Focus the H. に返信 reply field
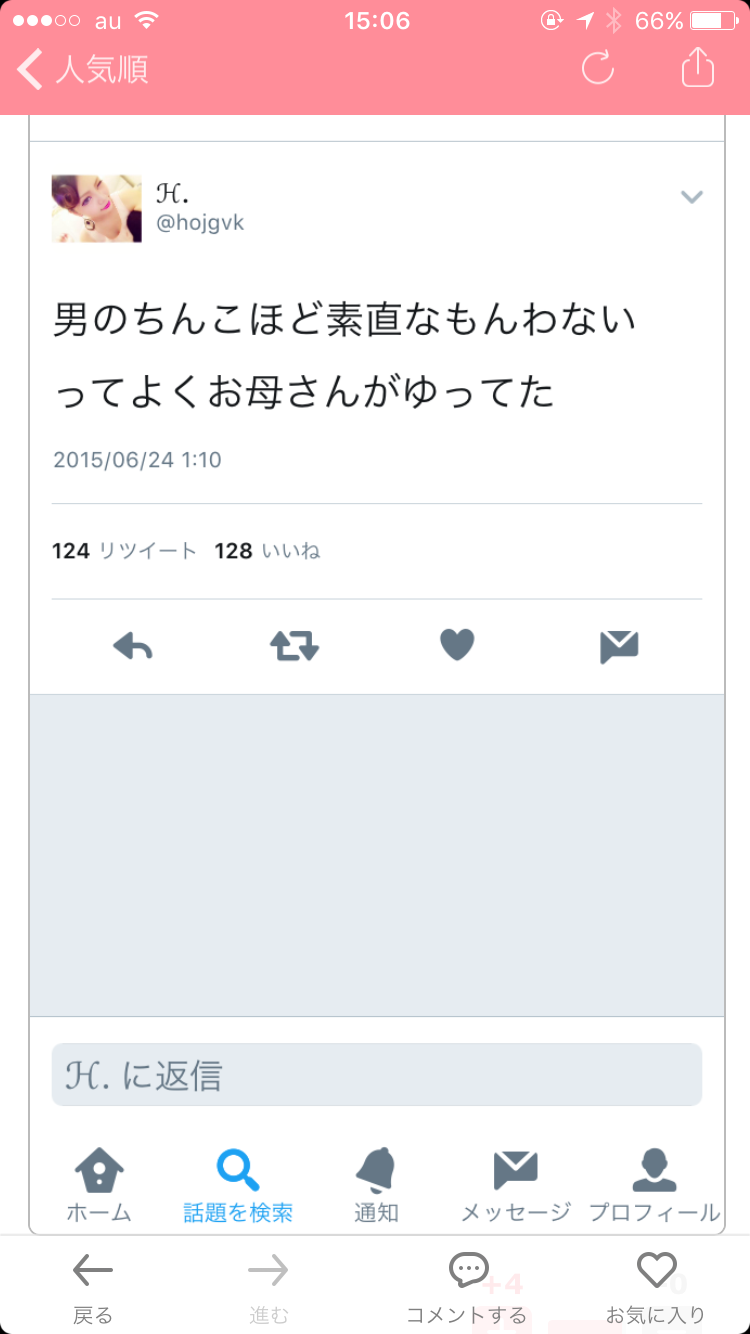The height and width of the screenshot is (1334, 750). (377, 1075)
